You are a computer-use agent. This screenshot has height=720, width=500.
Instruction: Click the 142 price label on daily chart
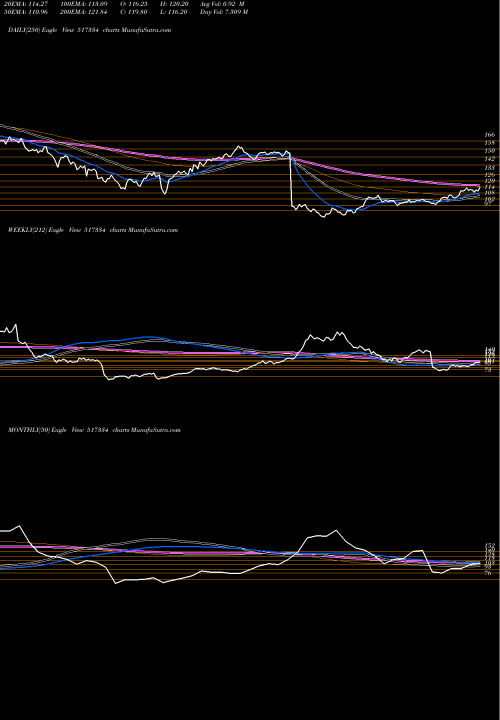(489, 159)
